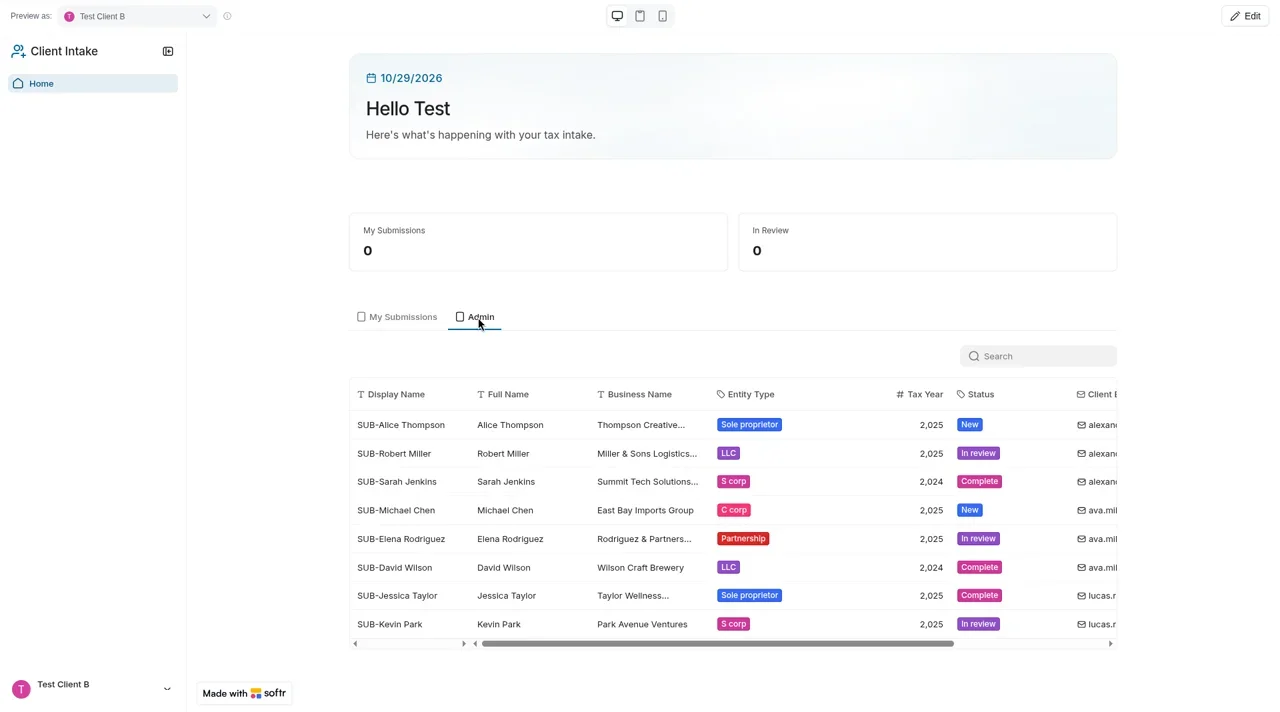Click the Edit button

coord(1245,16)
